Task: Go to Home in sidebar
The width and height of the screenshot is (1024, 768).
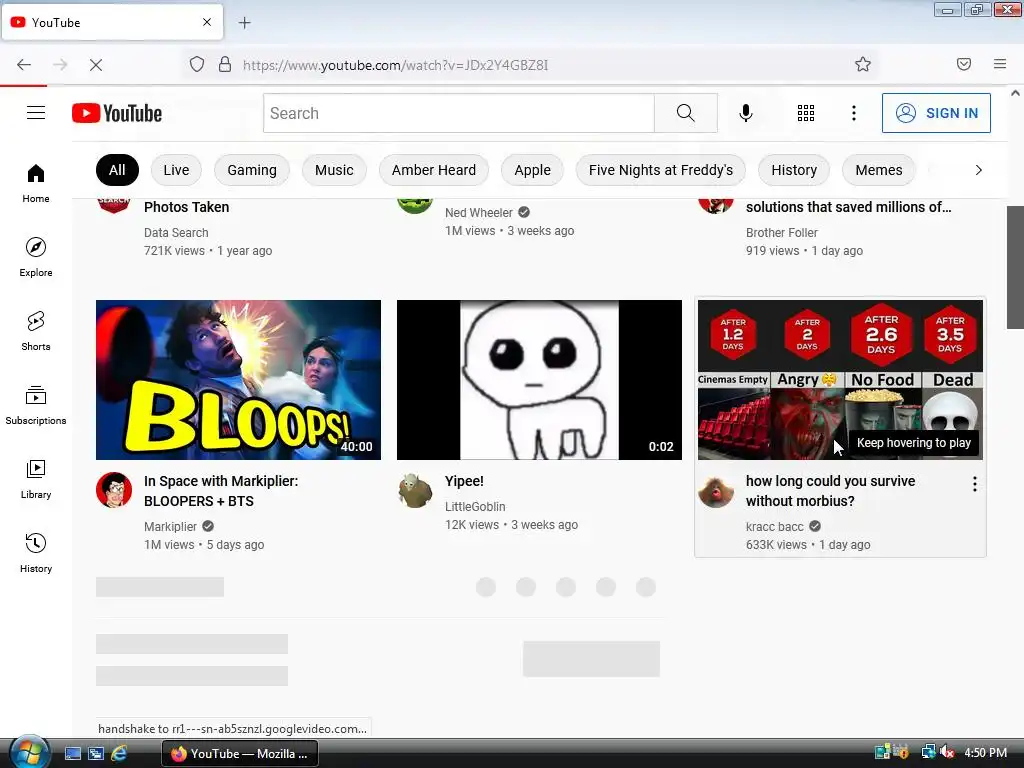Action: pyautogui.click(x=36, y=184)
